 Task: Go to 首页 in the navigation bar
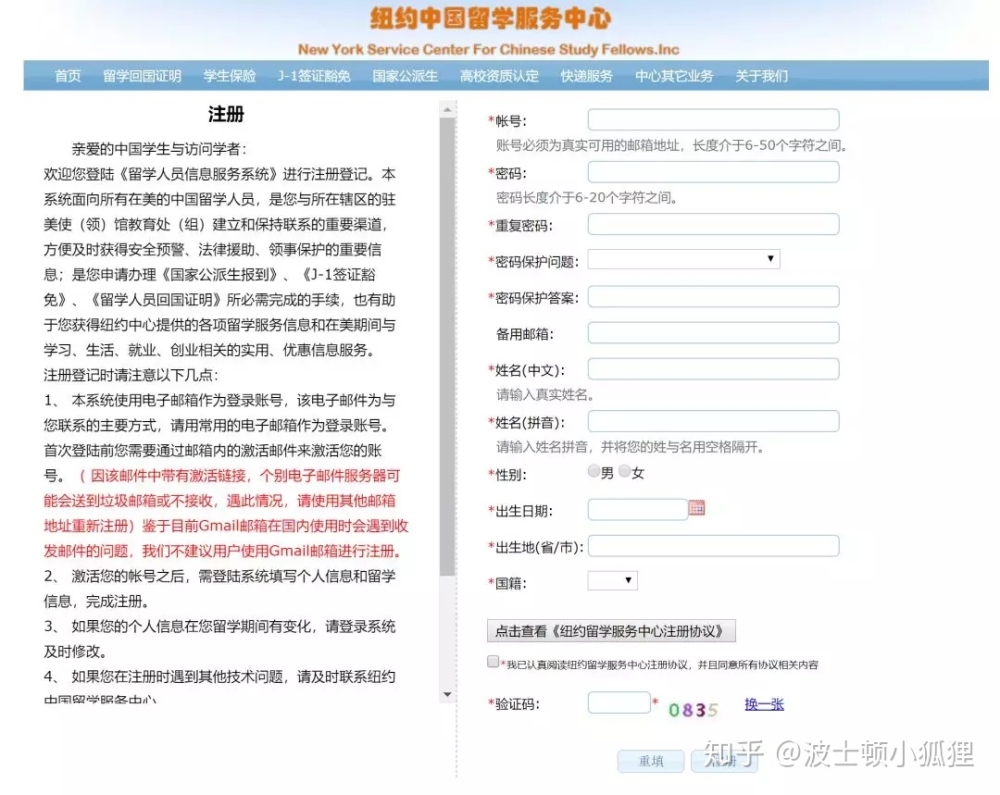coord(68,76)
